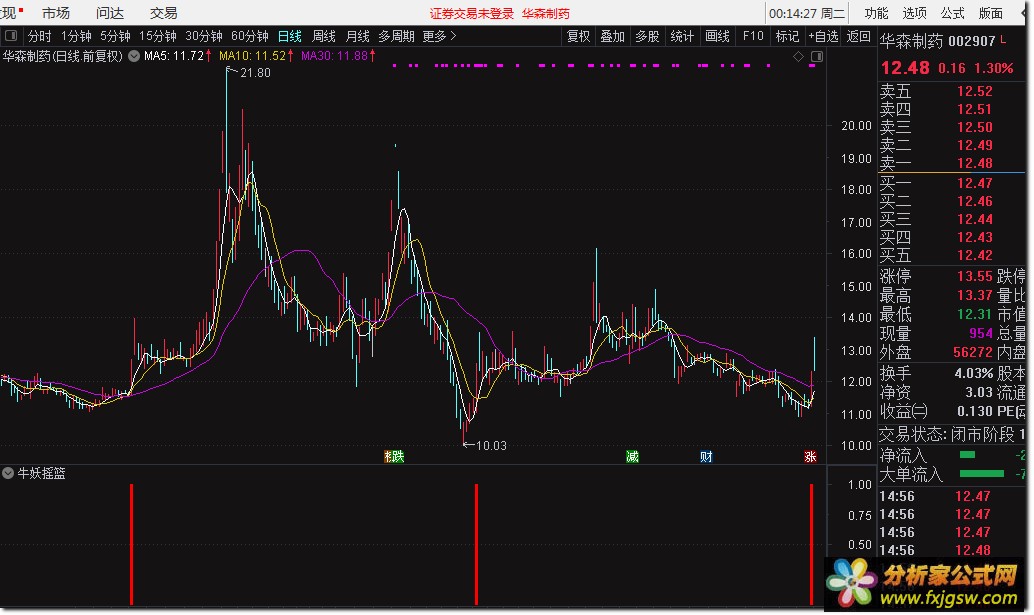This screenshot has width=1034, height=615.
Task: Click the 净流入 green bar
Action: [x=967, y=455]
